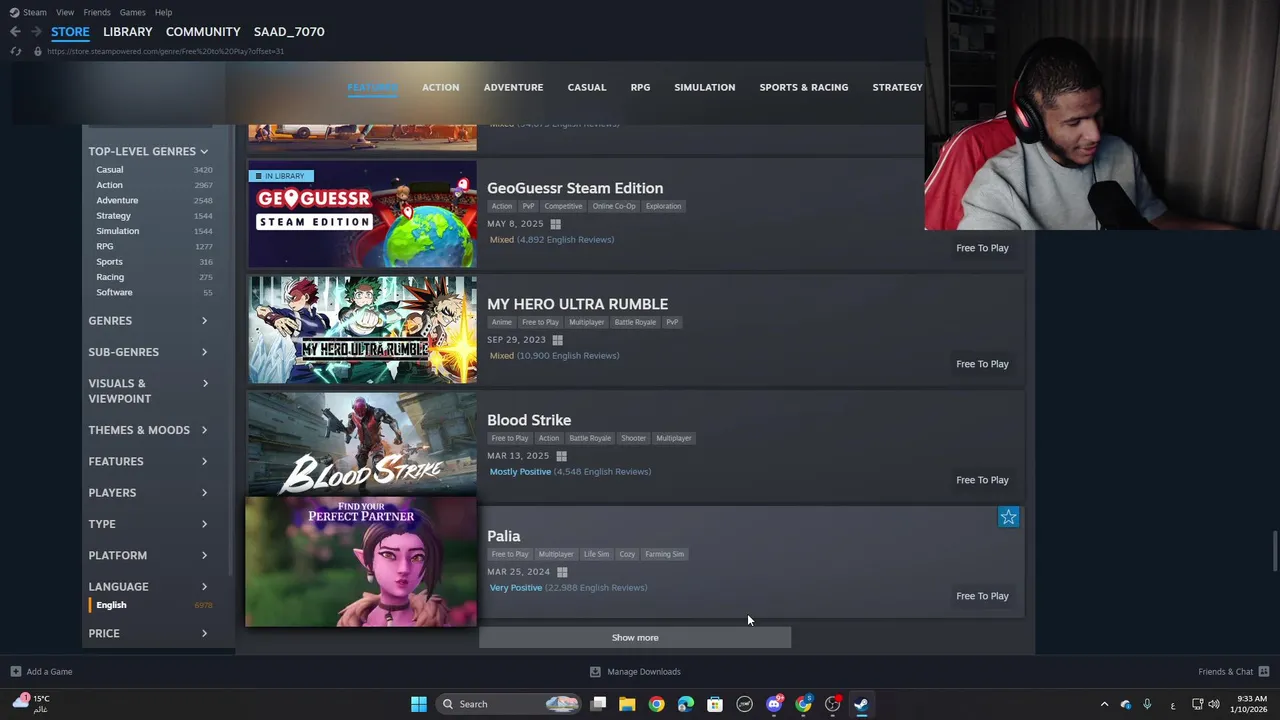Click the Steam logo icon in menu bar
The image size is (1280, 720).
(x=14, y=12)
